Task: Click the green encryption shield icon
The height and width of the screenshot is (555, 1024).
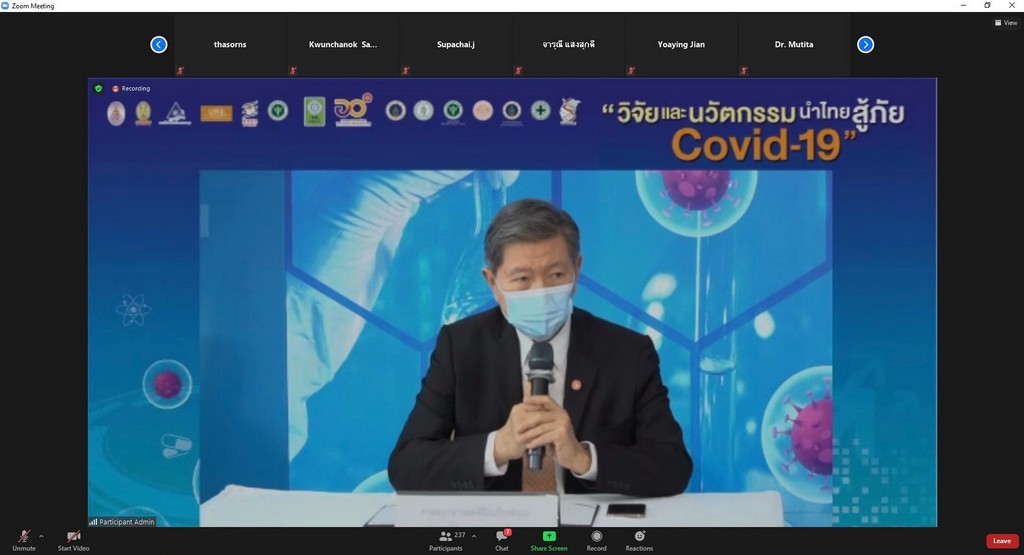Action: tap(99, 88)
